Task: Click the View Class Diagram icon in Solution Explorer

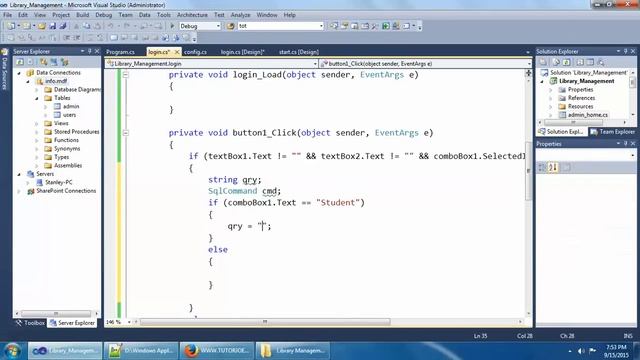Action: (x=601, y=62)
